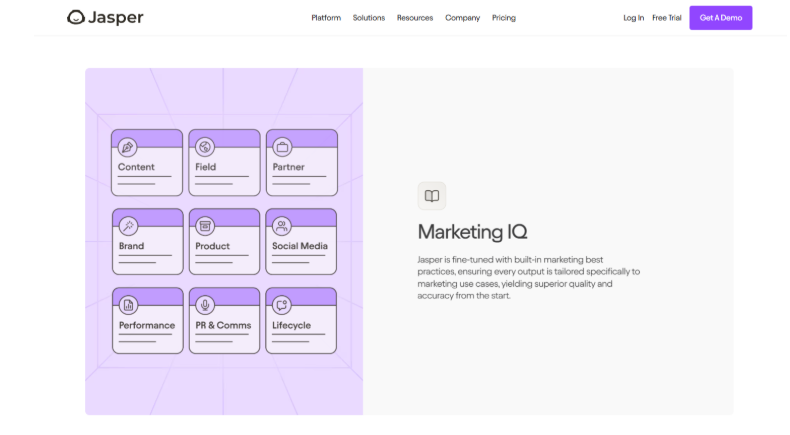Image resolution: width=790 pixels, height=435 pixels.
Task: Select the Product card label
Action: 213,246
